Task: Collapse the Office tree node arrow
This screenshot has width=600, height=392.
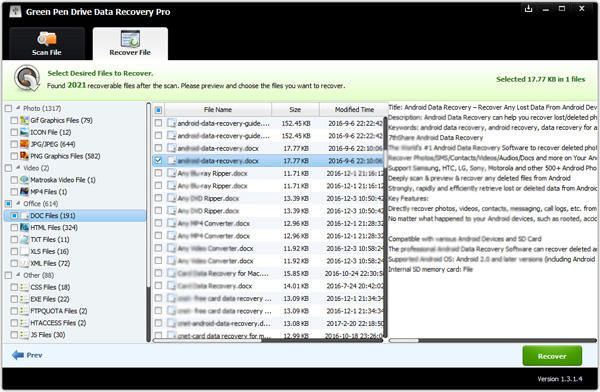Action: point(18,203)
